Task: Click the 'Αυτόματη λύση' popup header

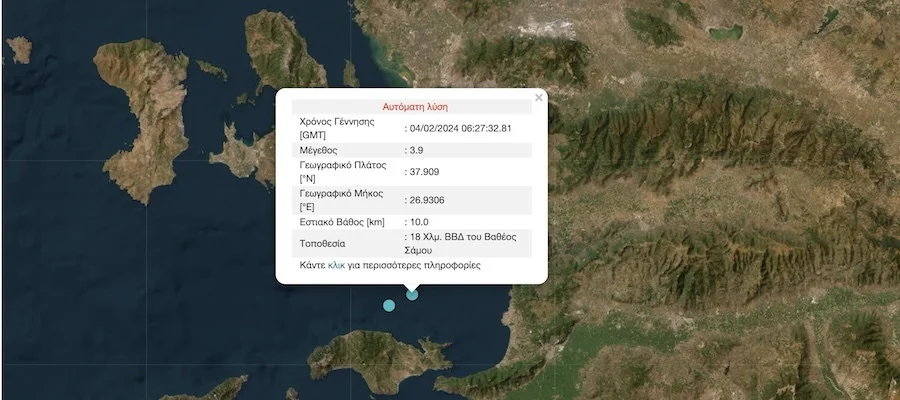Action: pyautogui.click(x=415, y=106)
